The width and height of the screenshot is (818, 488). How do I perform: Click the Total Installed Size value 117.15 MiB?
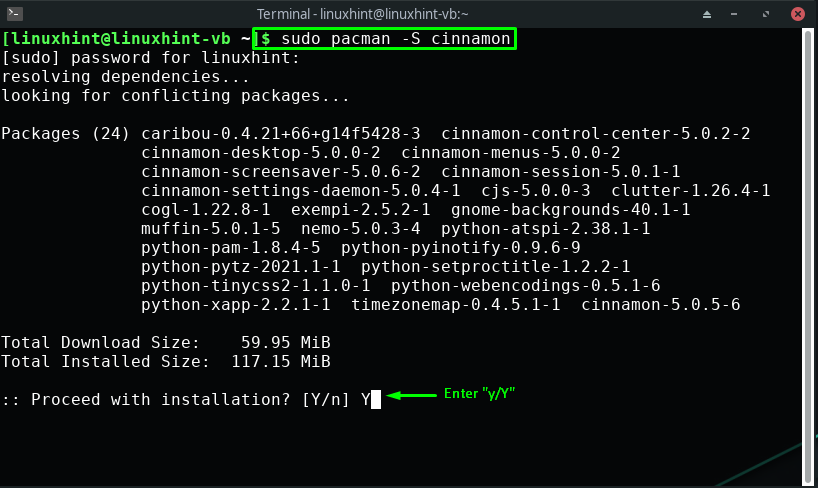tap(281, 362)
